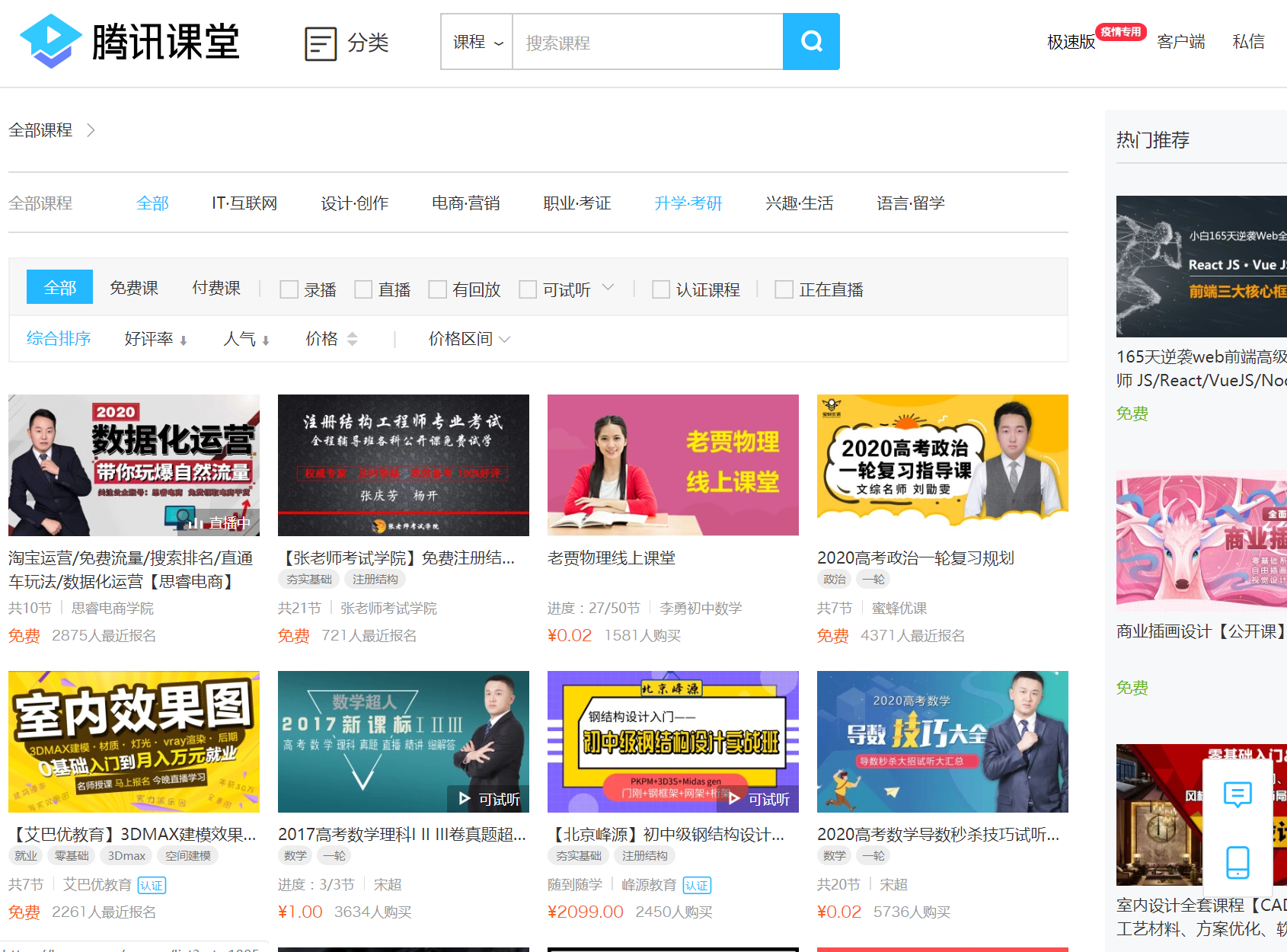The image size is (1287, 952).
Task: Open the 课程 search type dropdown
Action: coord(477,42)
